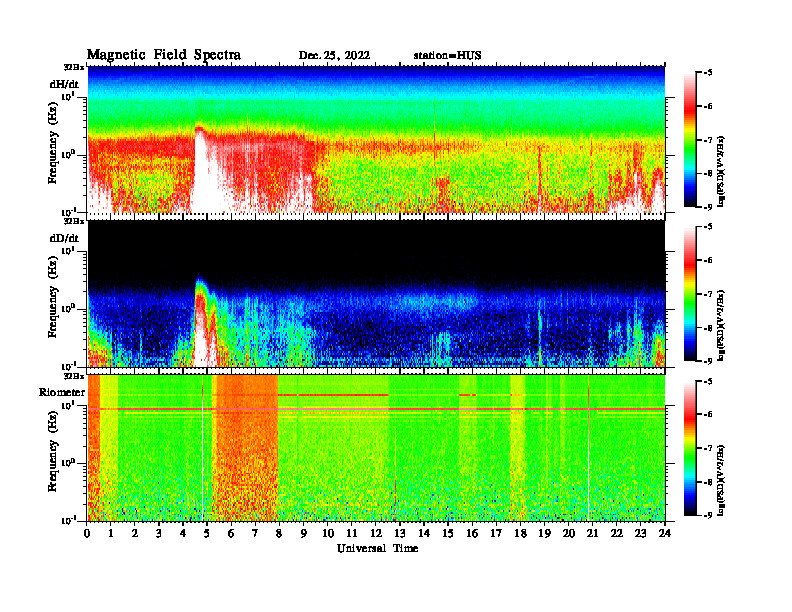Click the 'Universal Time' axis label

point(377,548)
